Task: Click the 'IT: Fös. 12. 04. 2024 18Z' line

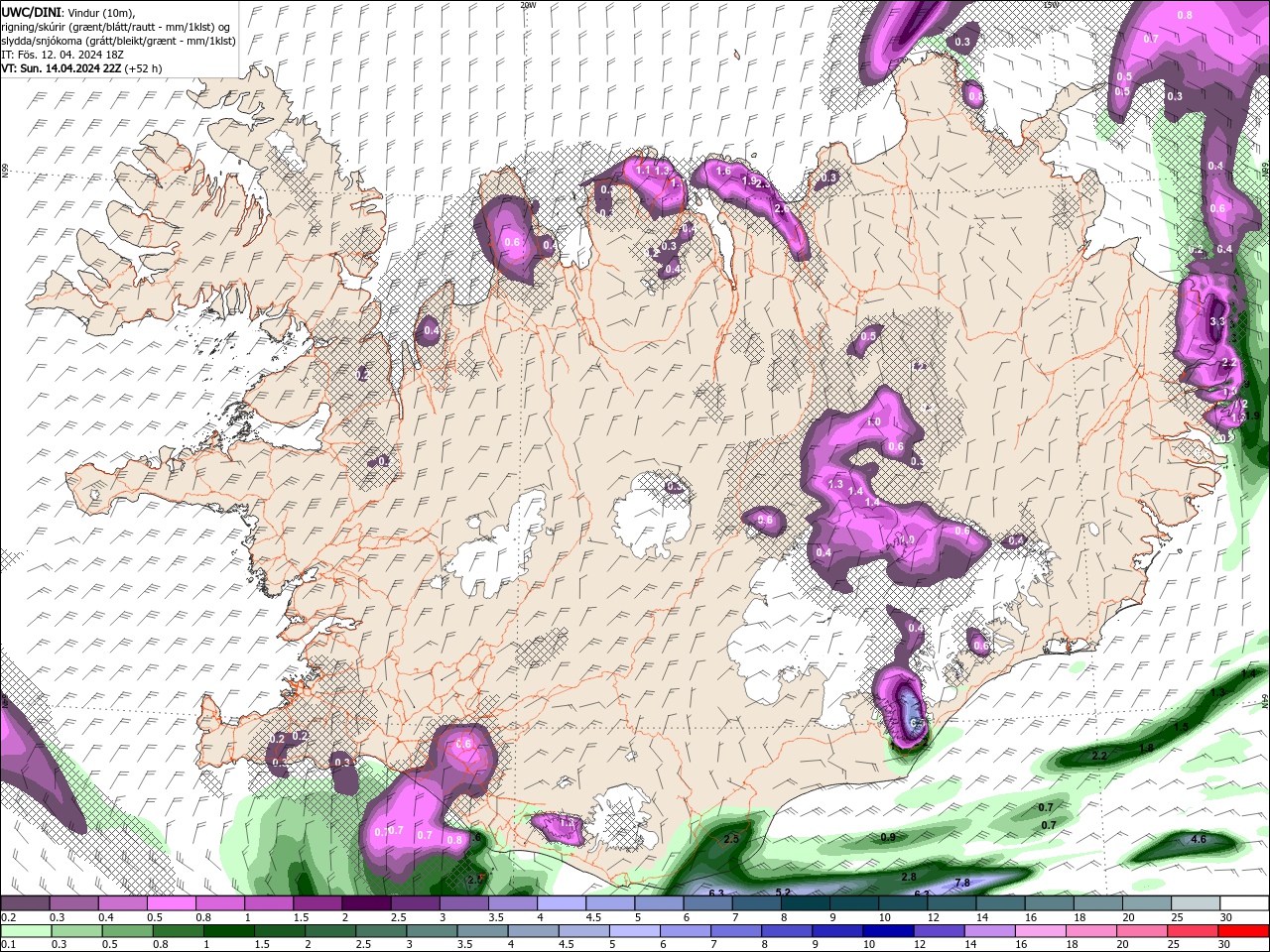Action: click(x=63, y=55)
